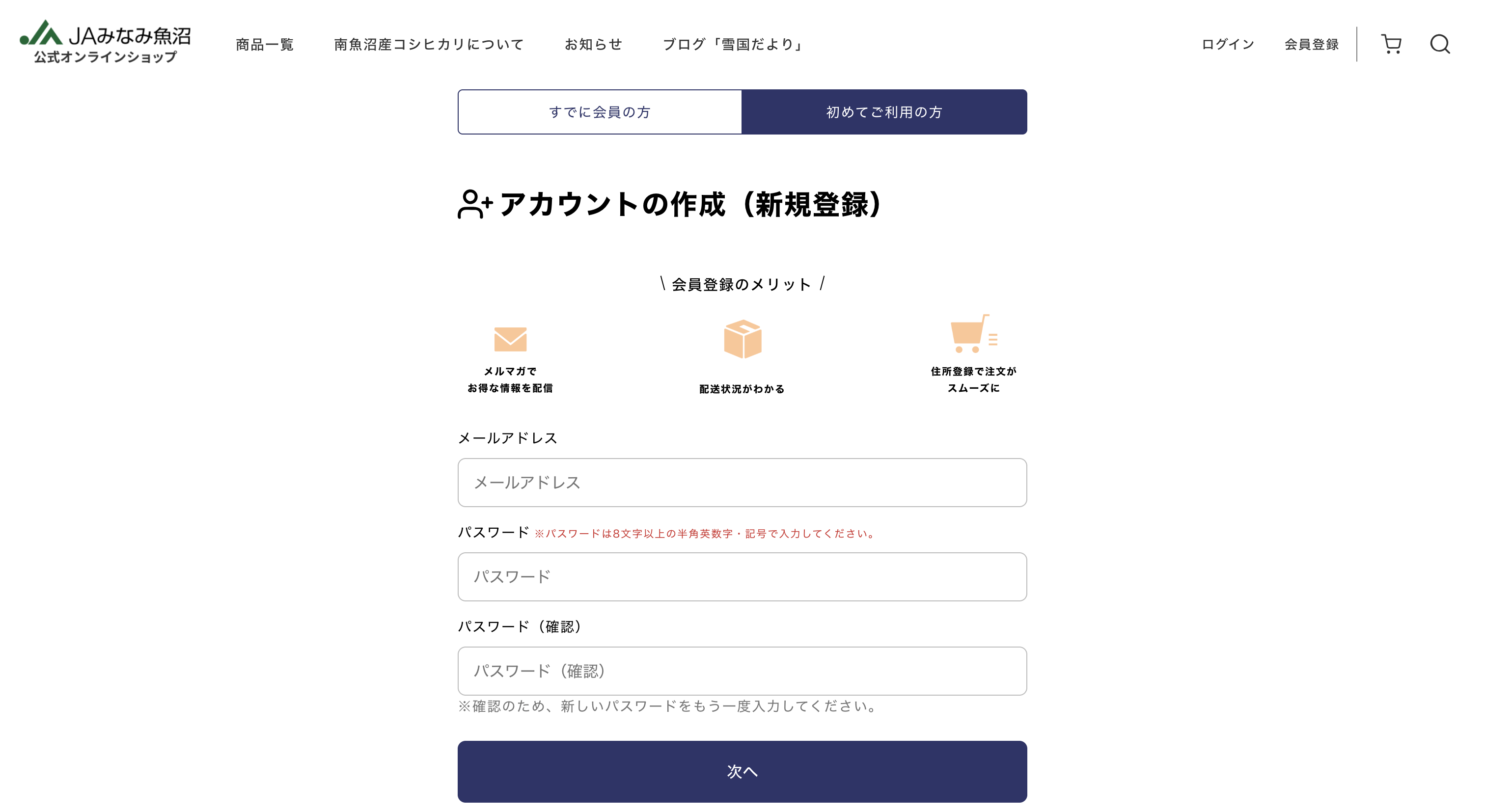
Task: Open 南魚沼産コシヒカリについて page
Action: point(429,44)
